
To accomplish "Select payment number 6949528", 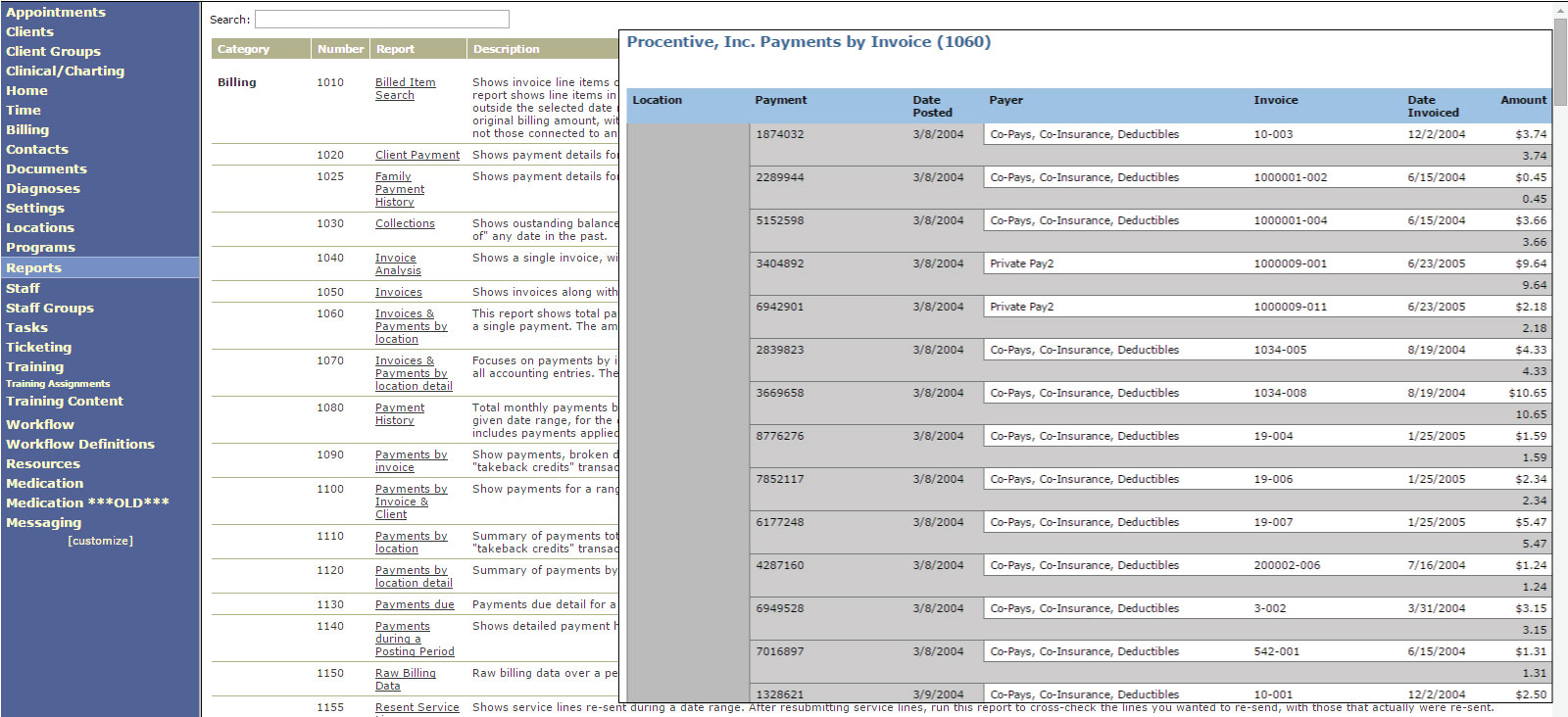I will tap(779, 608).
